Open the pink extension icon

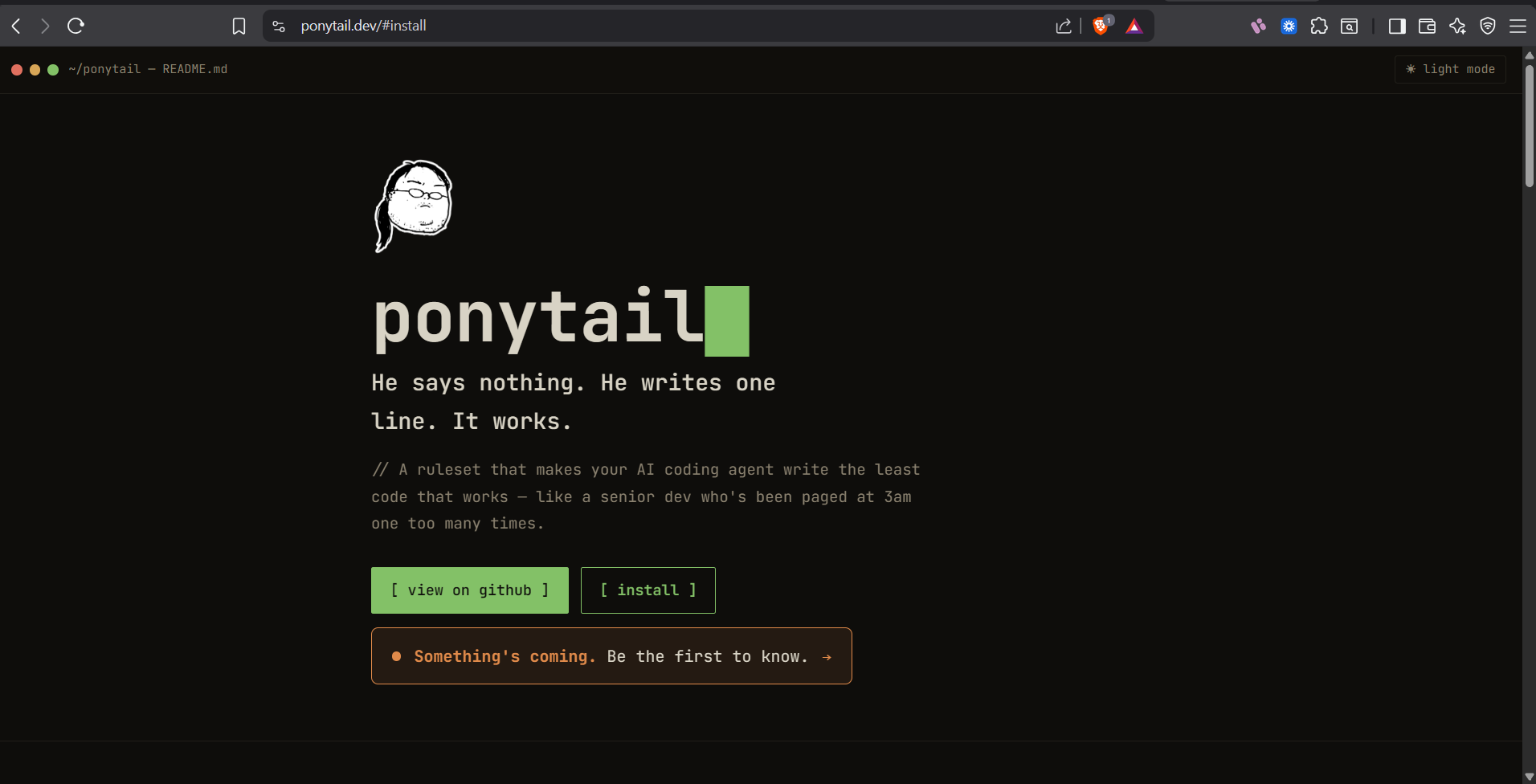[x=1258, y=27]
